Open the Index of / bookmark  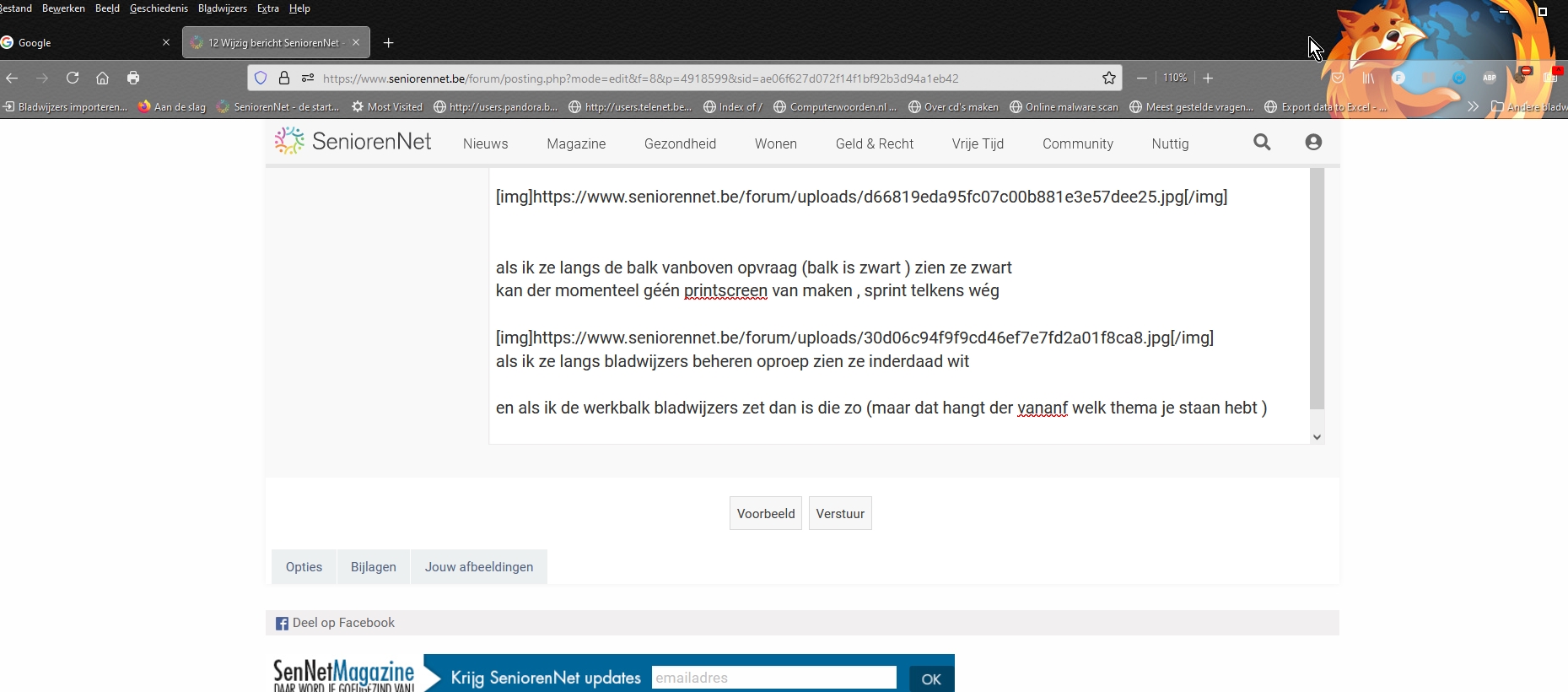(733, 107)
